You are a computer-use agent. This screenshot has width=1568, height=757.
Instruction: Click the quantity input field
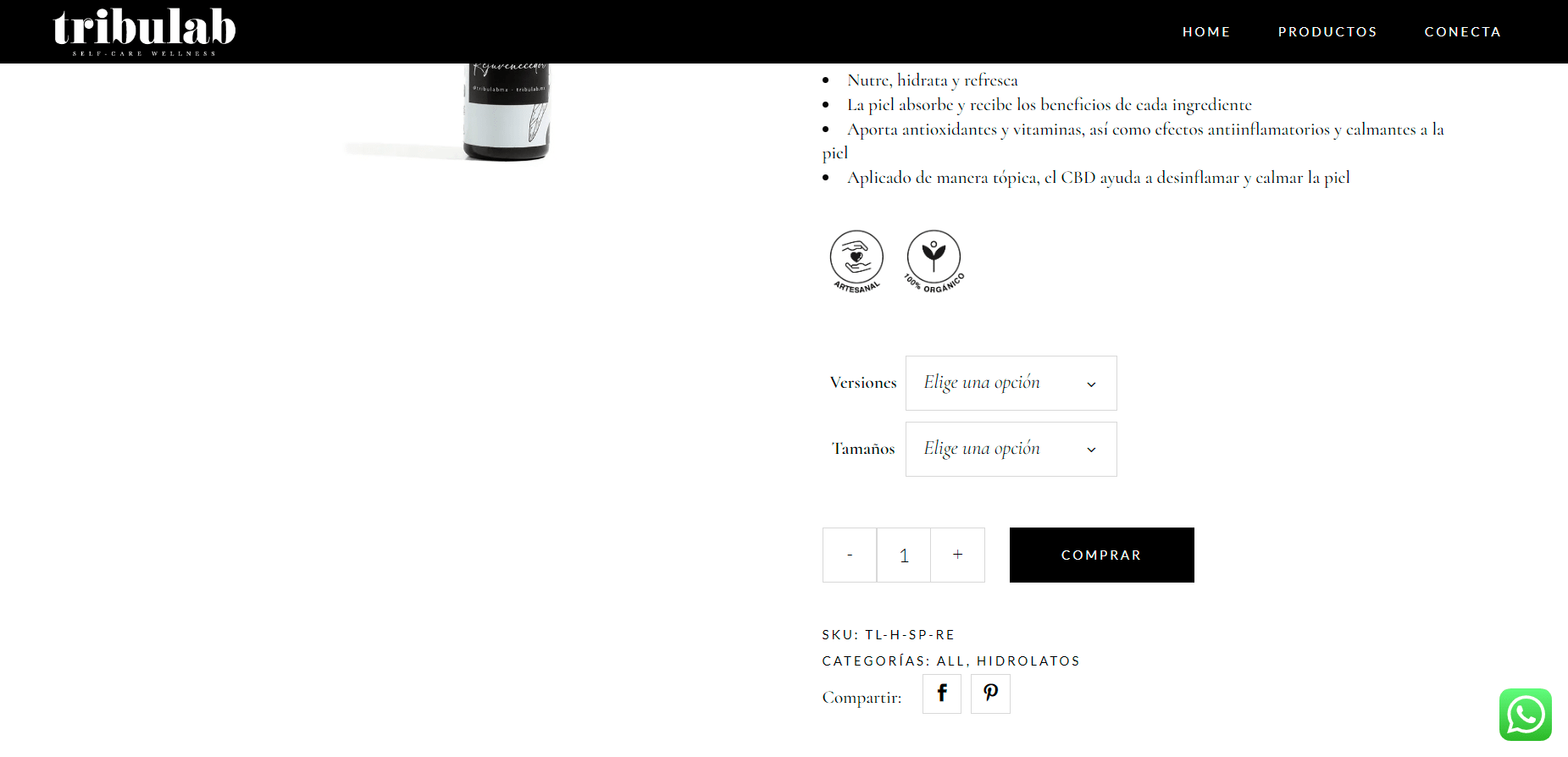pos(904,555)
